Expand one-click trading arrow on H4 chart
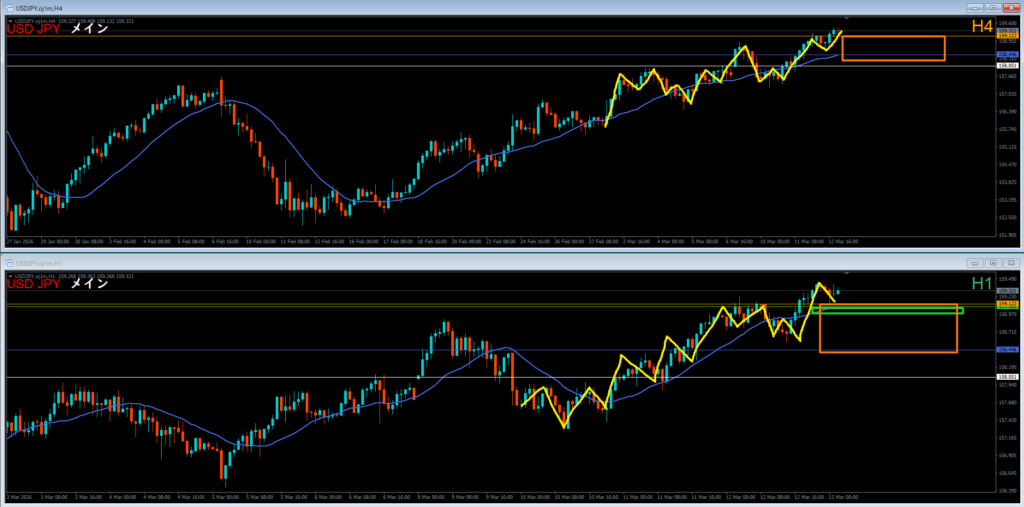 click(x=9, y=19)
